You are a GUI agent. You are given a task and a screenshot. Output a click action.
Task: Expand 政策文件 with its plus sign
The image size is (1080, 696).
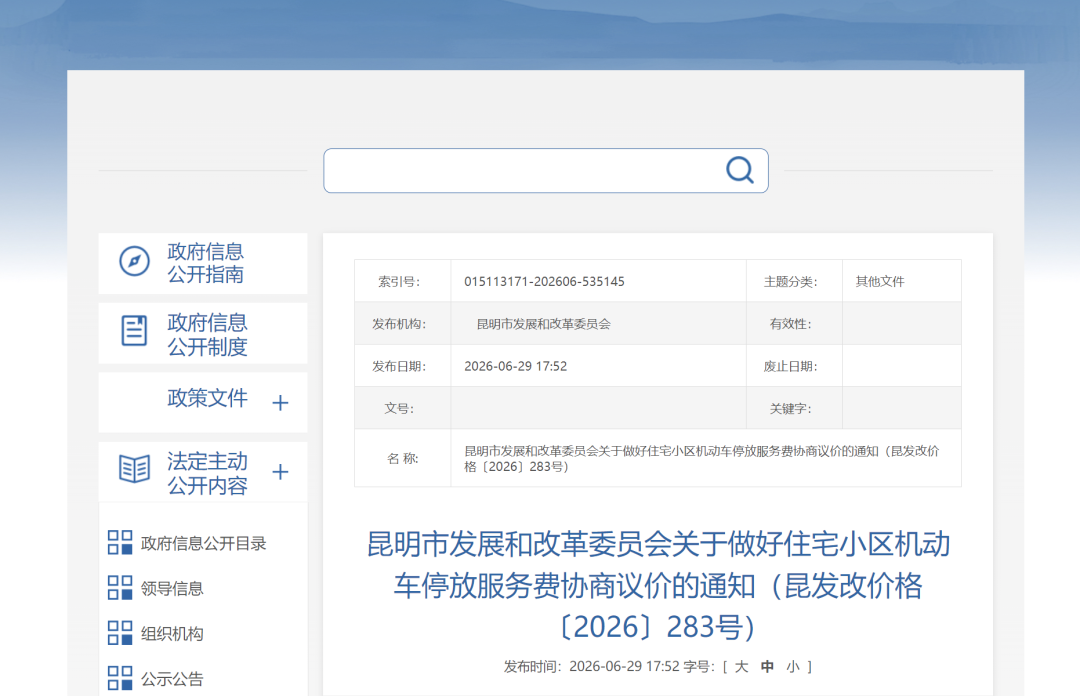tap(280, 402)
